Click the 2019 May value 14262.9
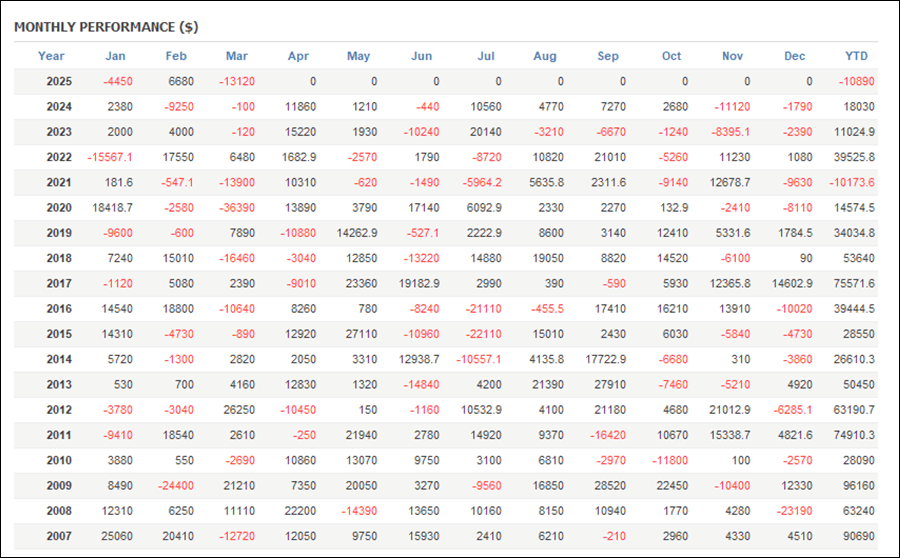 click(357, 233)
